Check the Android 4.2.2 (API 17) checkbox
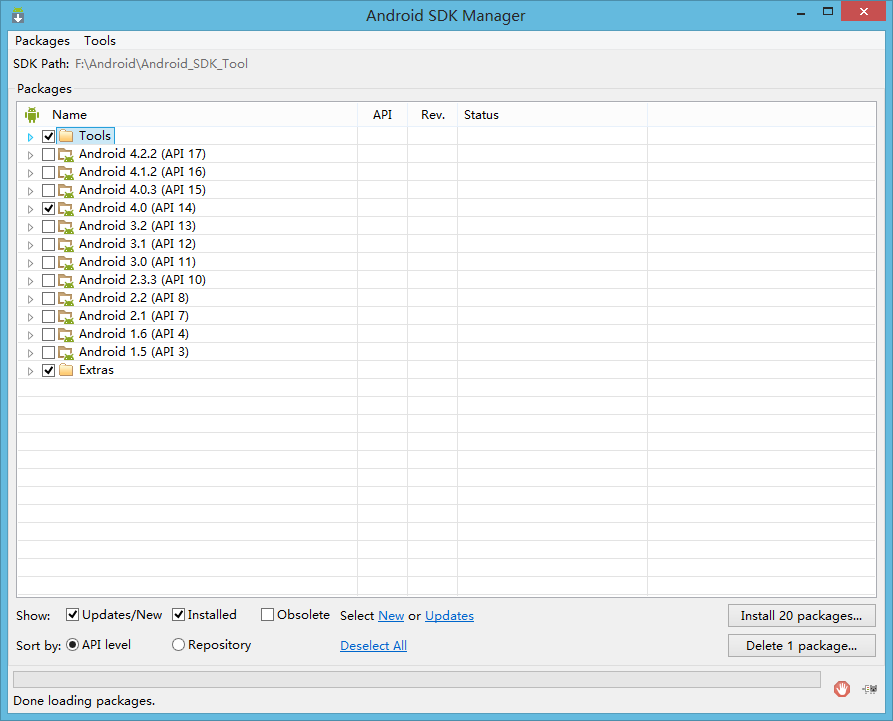Image resolution: width=893 pixels, height=721 pixels. (48, 154)
